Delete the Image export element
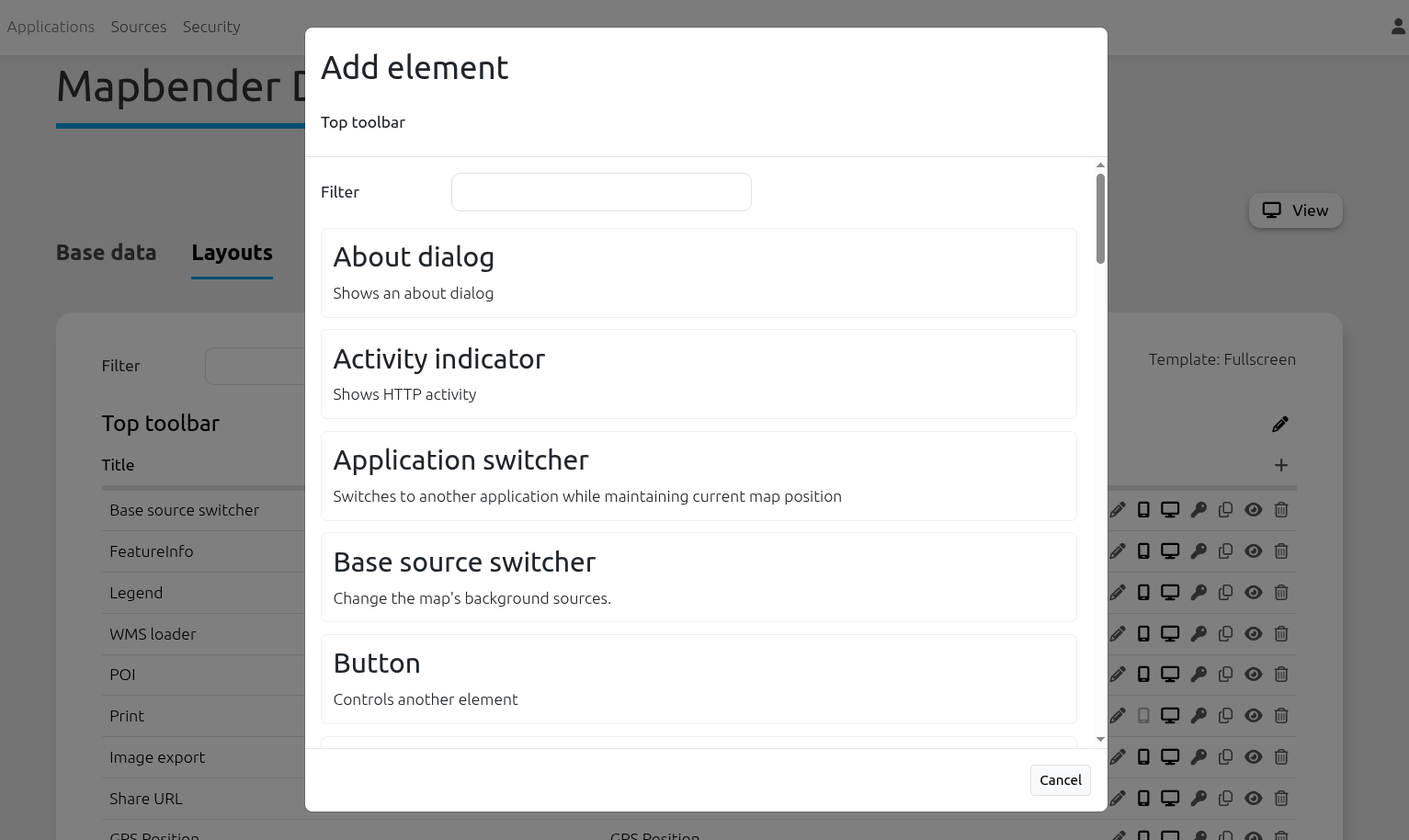 (1281, 757)
